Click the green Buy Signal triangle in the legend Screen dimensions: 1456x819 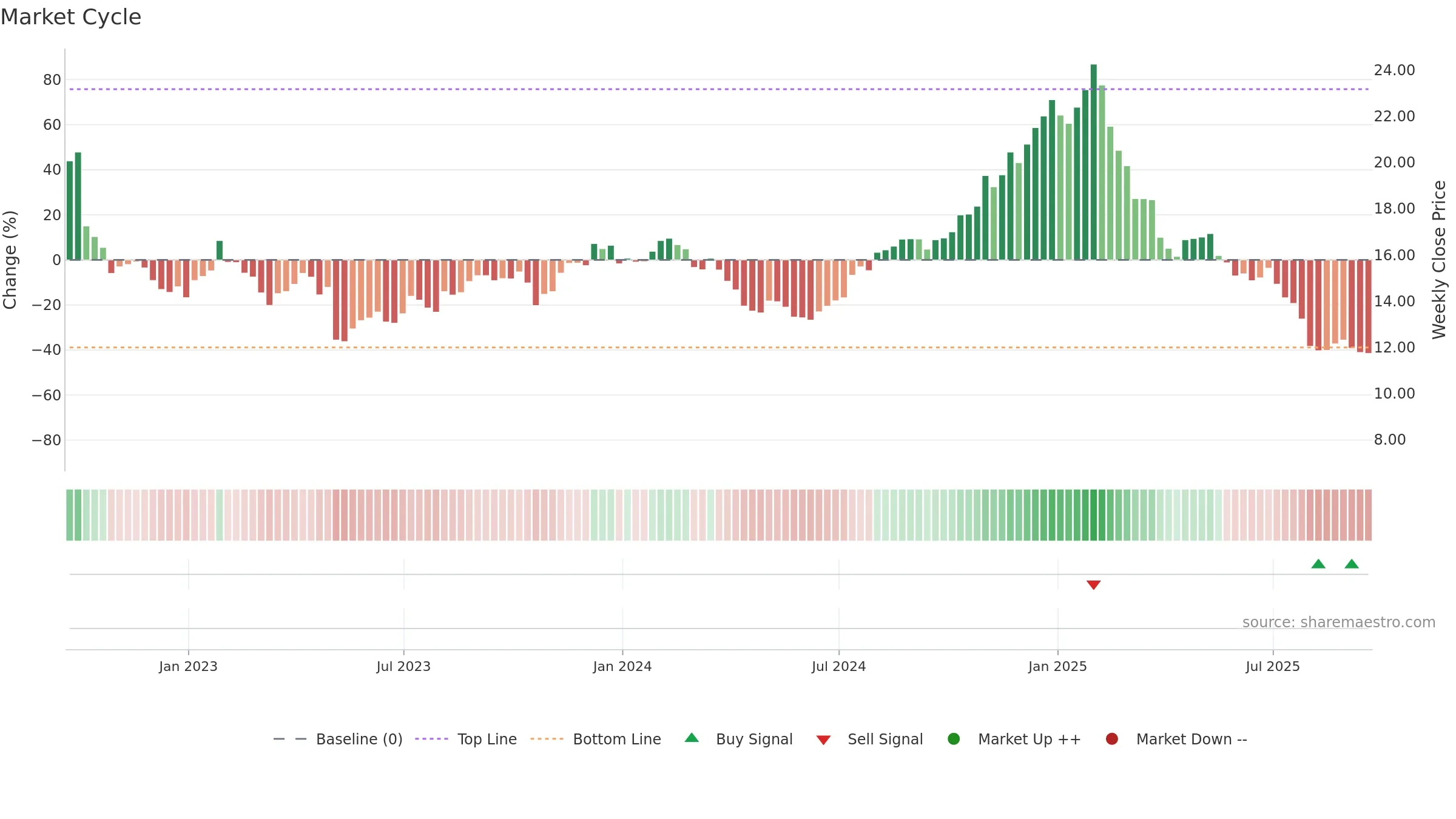point(692,738)
